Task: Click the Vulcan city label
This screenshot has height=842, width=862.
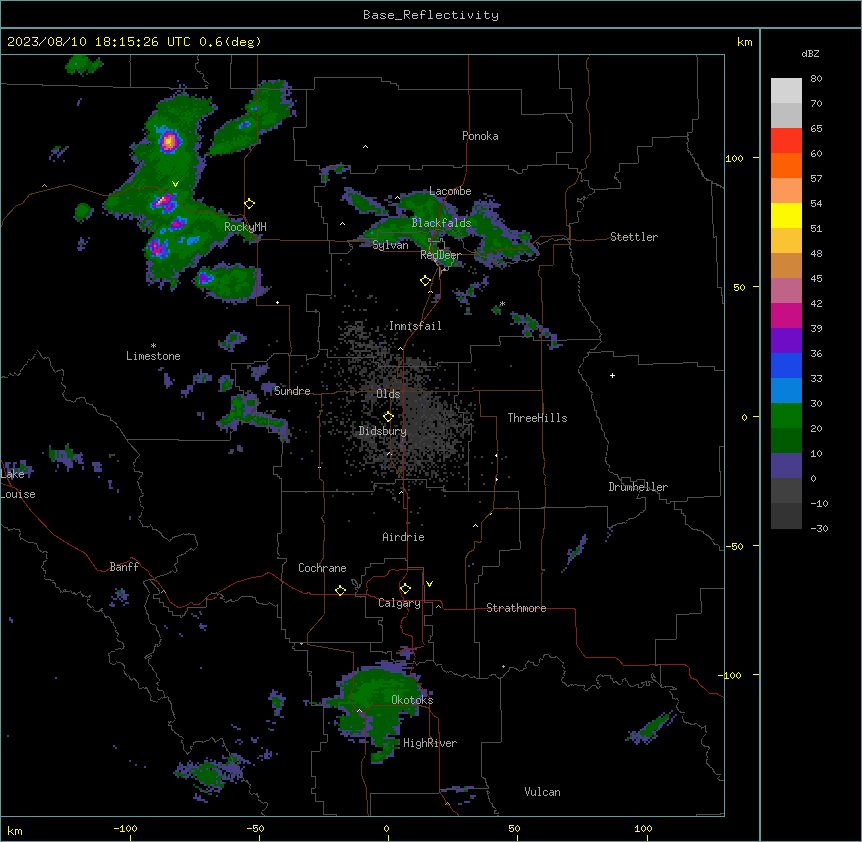Action: (542, 792)
